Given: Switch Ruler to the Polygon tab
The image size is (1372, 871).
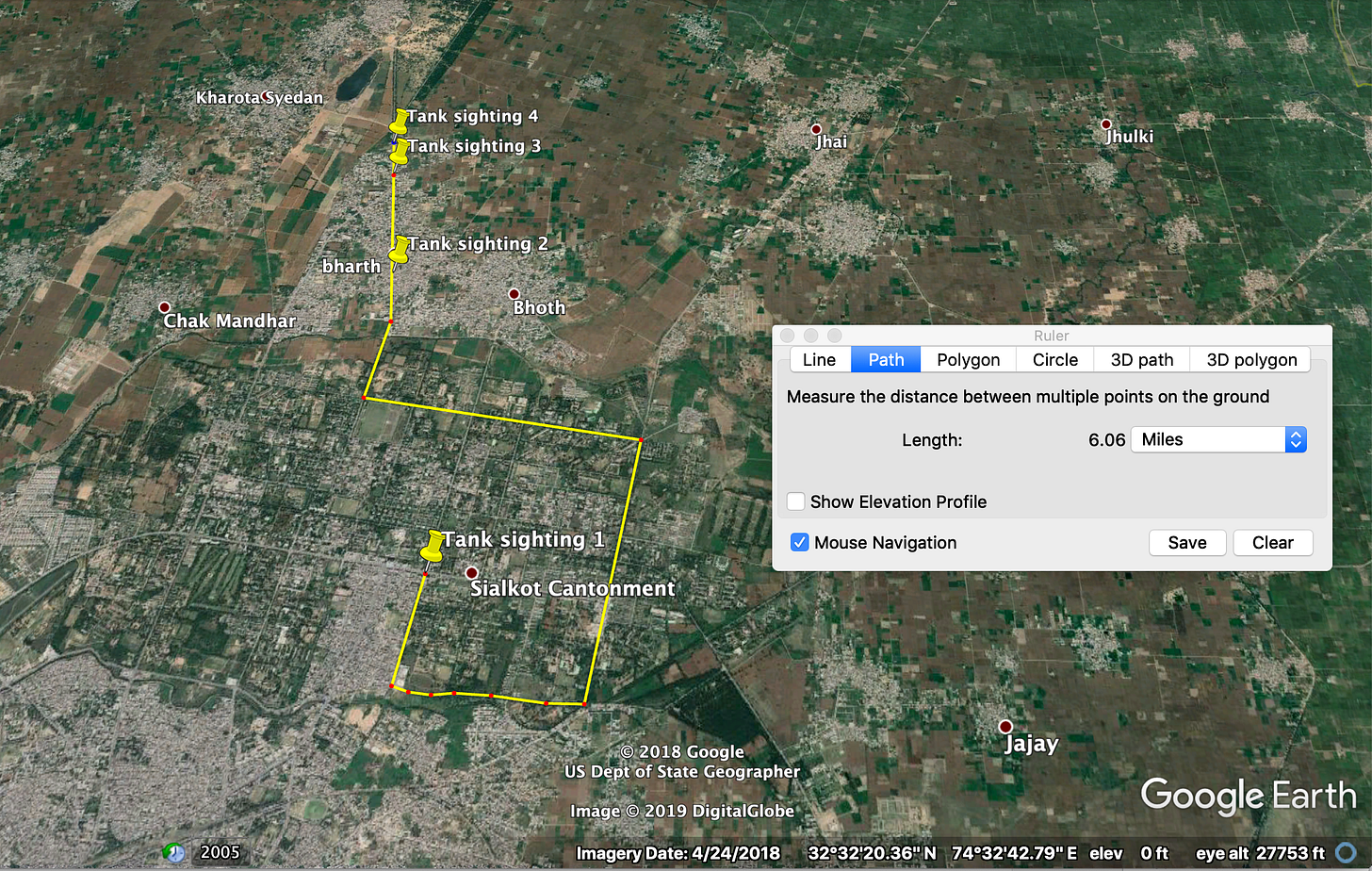Looking at the screenshot, I should (x=968, y=359).
